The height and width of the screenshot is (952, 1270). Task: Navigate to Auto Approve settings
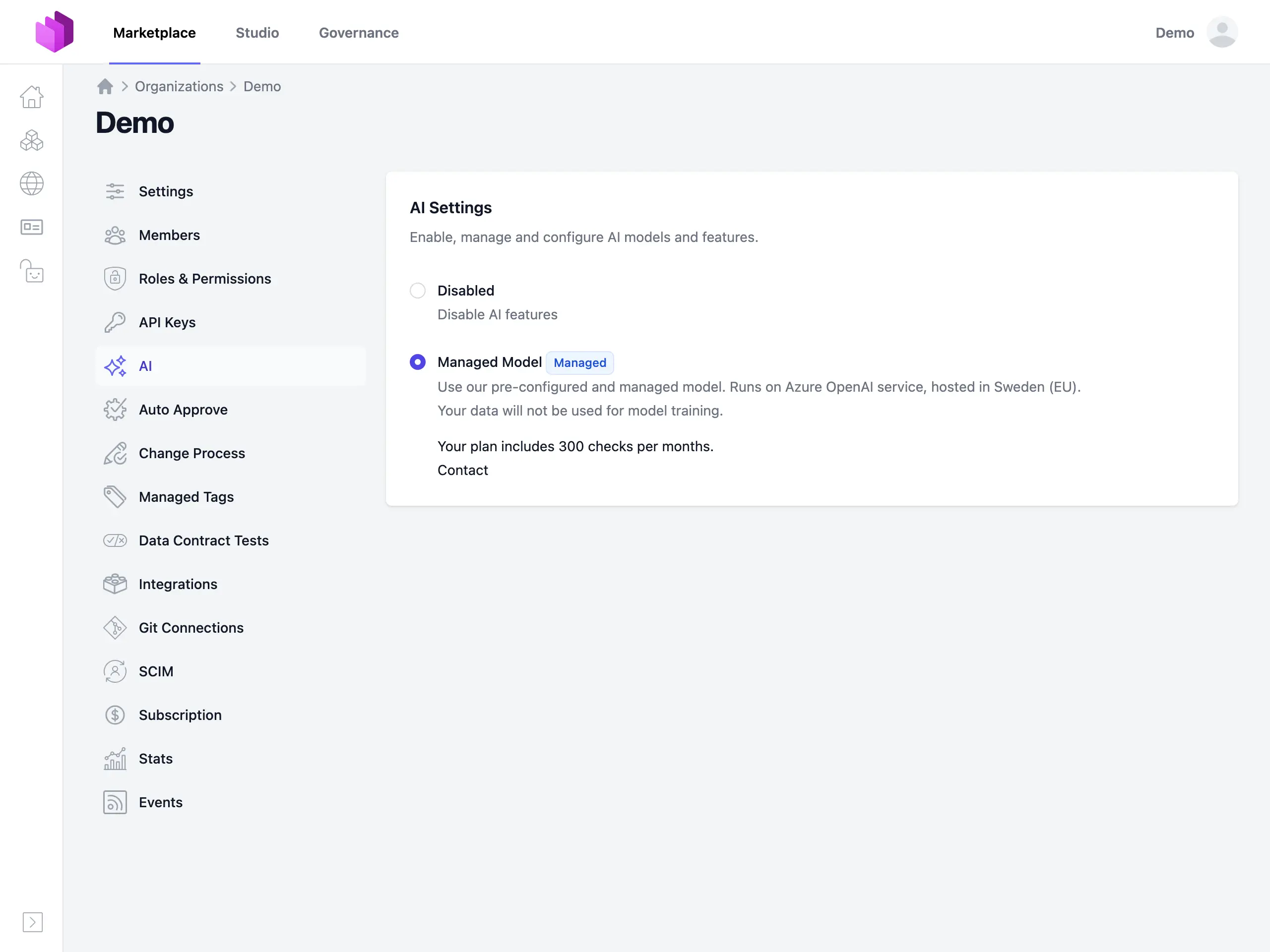(183, 410)
